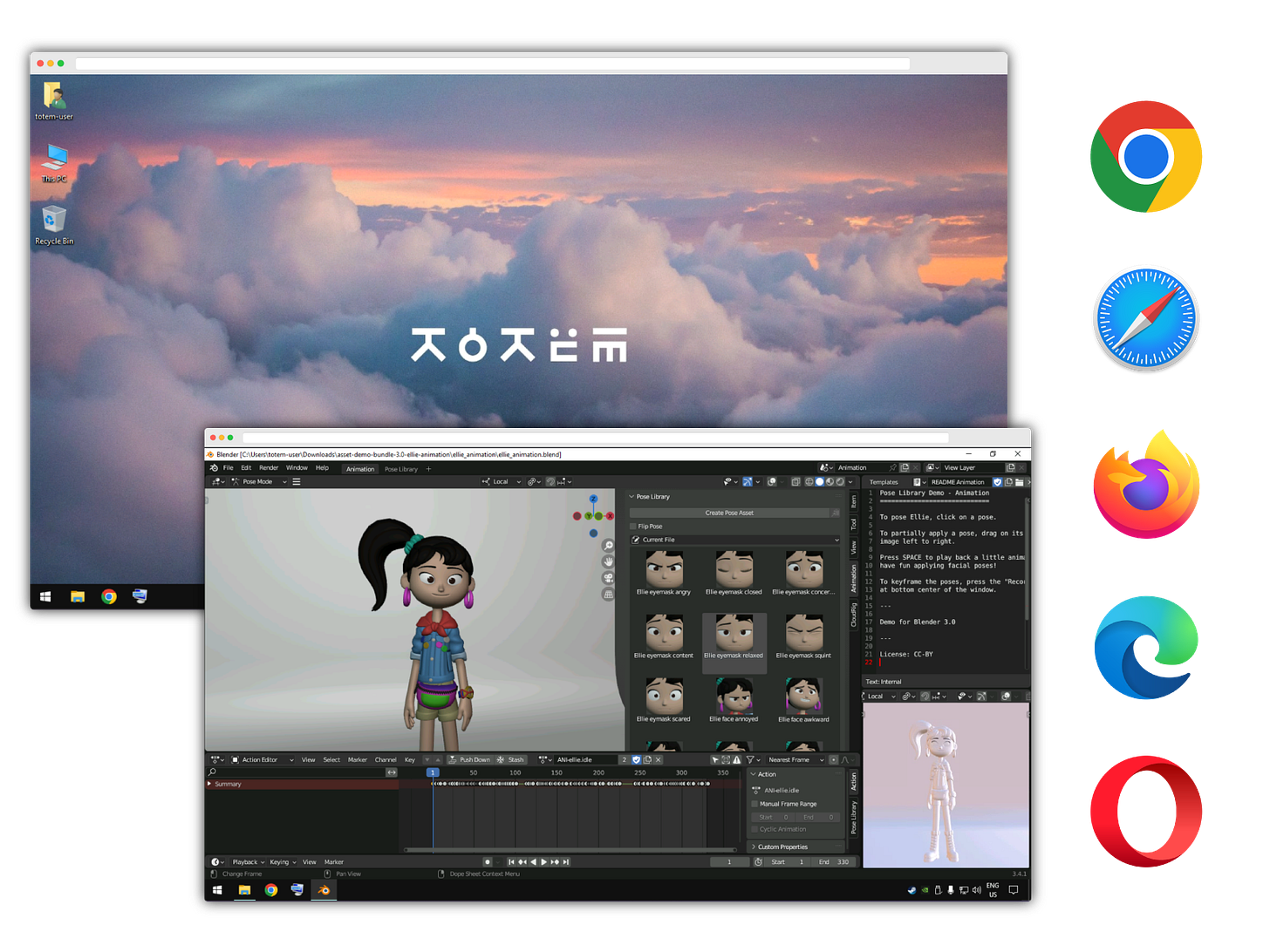Switch perspective/orthographic grid gizmo in viewport
This screenshot has height=952, width=1270.
[x=608, y=595]
